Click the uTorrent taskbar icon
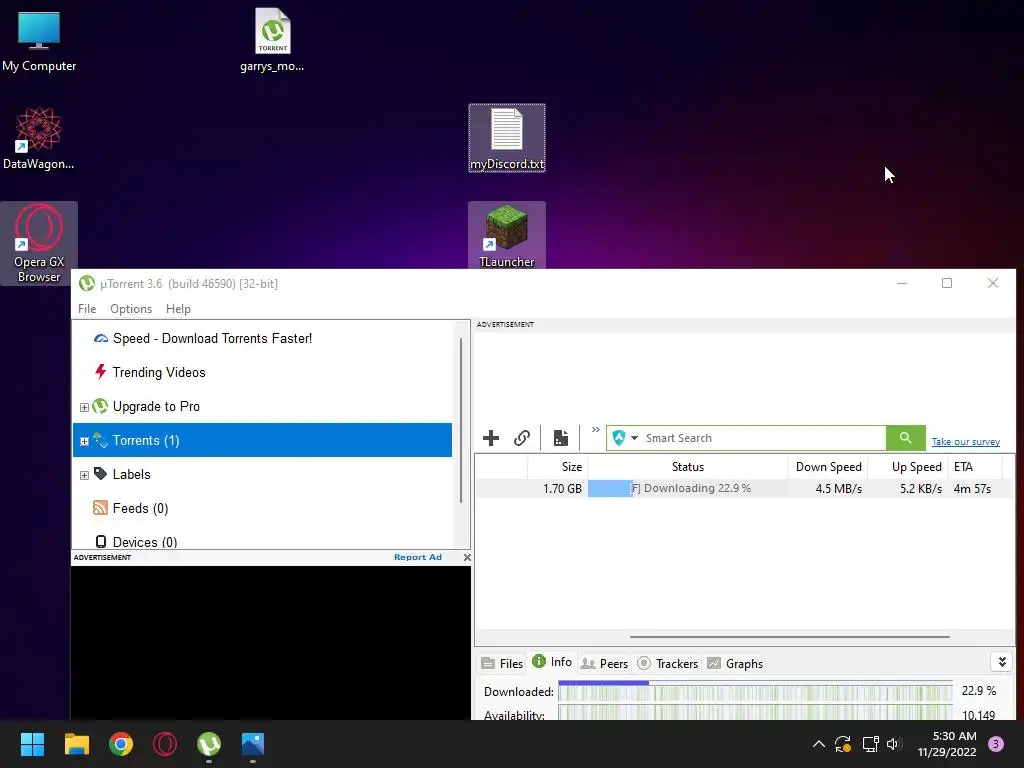The image size is (1024, 768). click(x=209, y=744)
